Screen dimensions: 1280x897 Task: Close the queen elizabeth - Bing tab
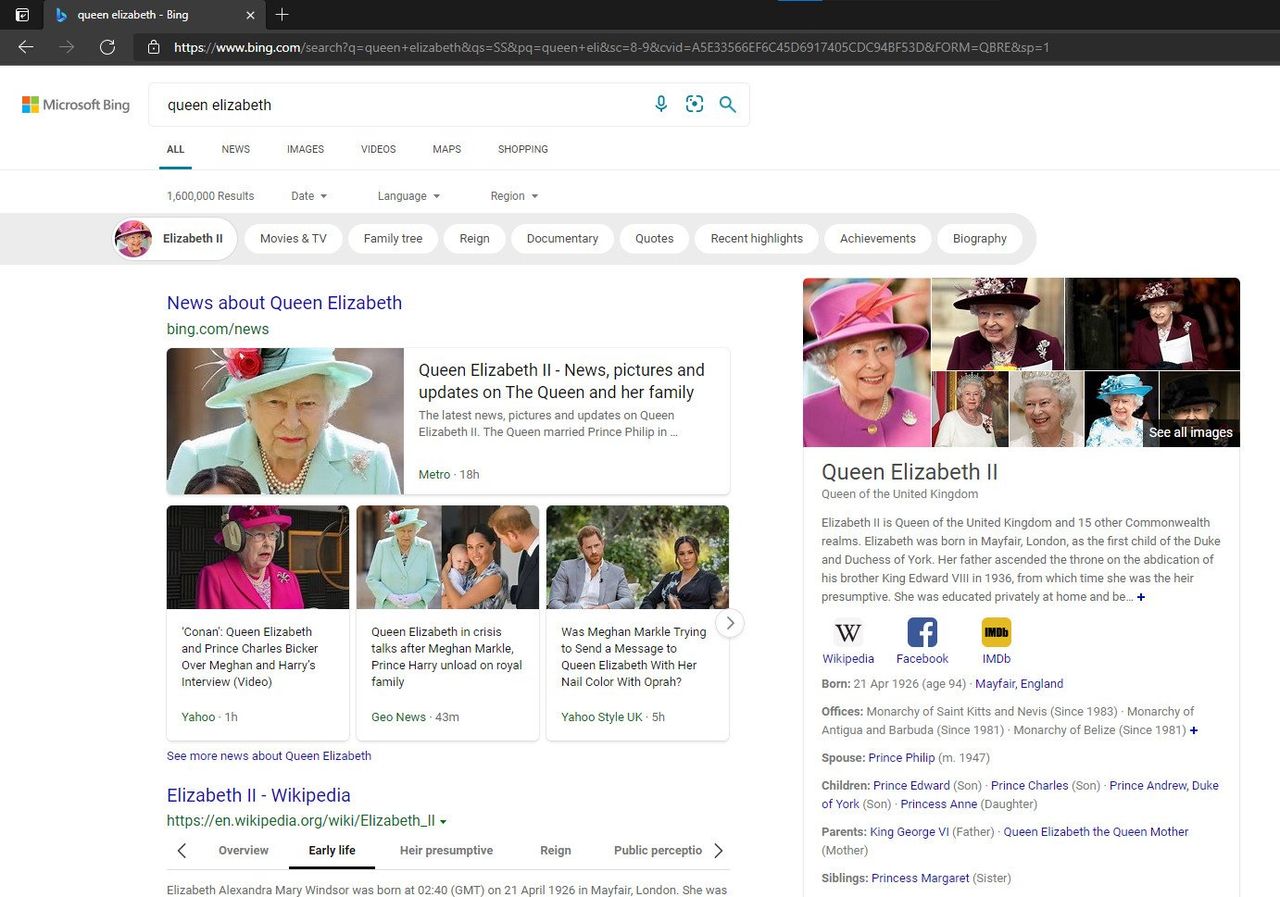click(250, 15)
